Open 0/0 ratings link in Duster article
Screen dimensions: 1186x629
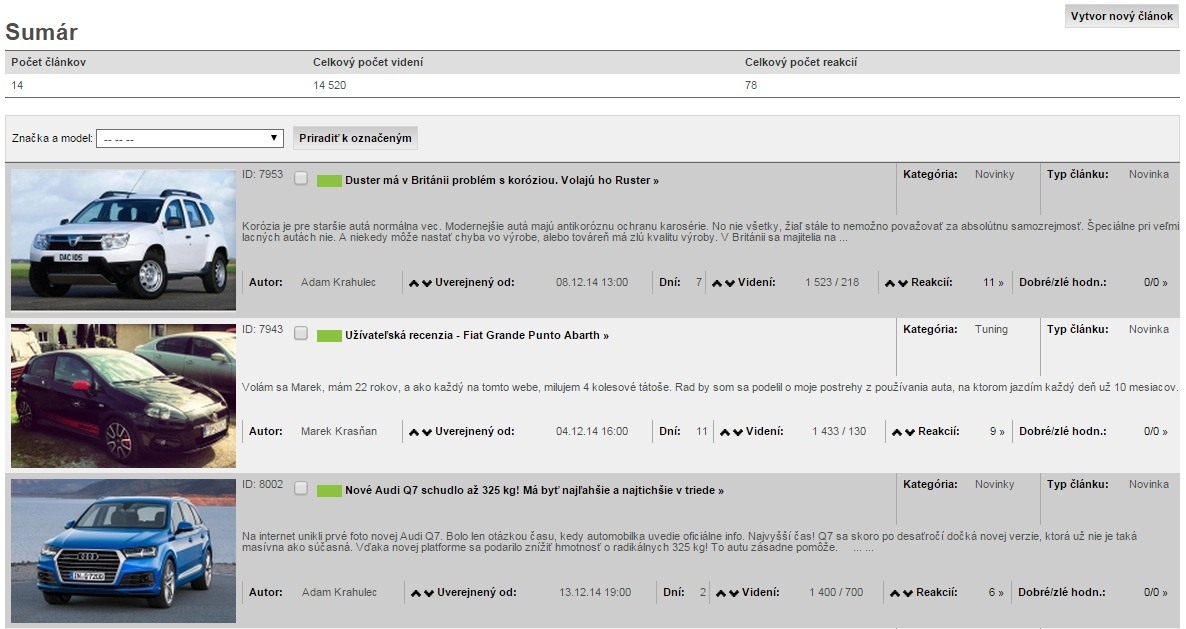[1156, 283]
